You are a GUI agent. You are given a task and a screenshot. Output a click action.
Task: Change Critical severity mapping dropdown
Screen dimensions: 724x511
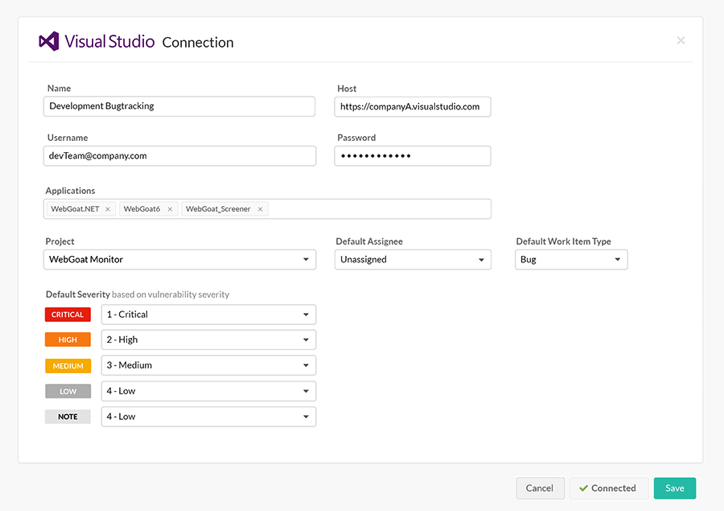pos(208,315)
